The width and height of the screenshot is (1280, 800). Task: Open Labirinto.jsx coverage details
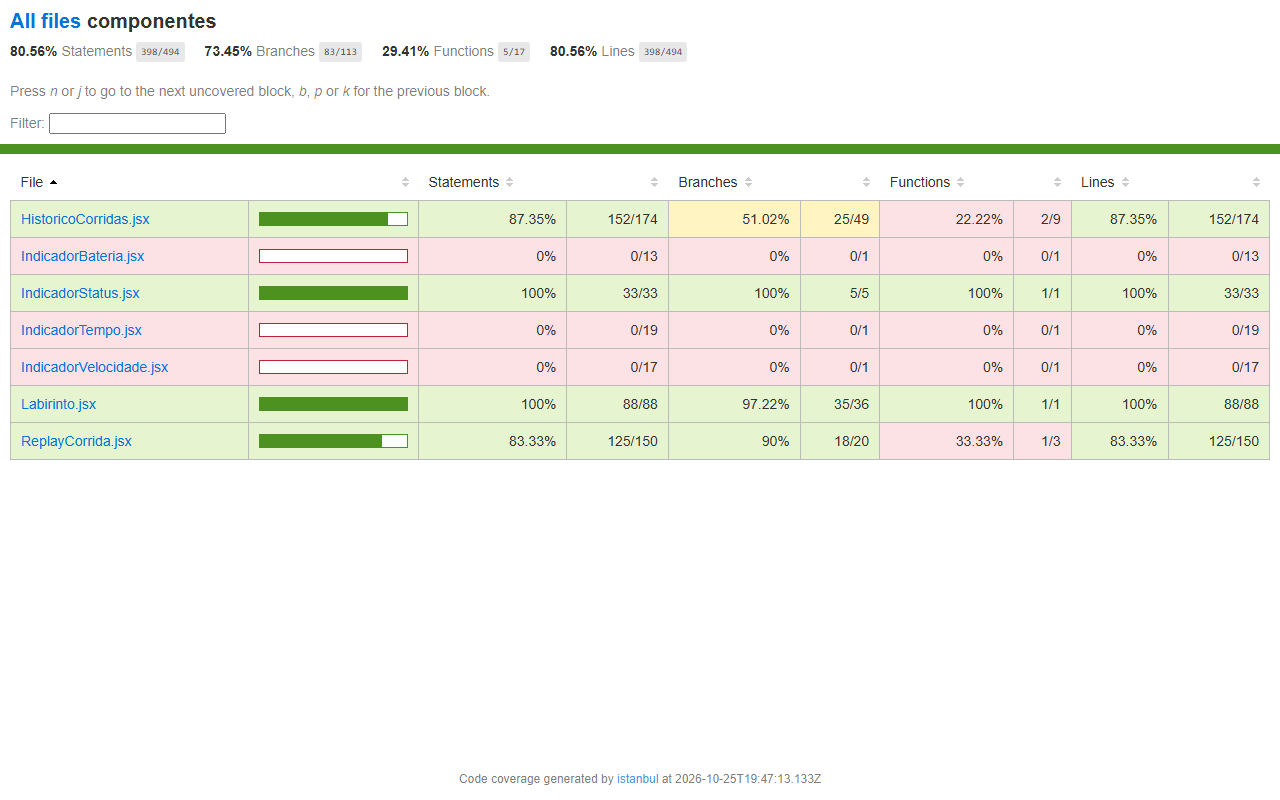point(58,404)
